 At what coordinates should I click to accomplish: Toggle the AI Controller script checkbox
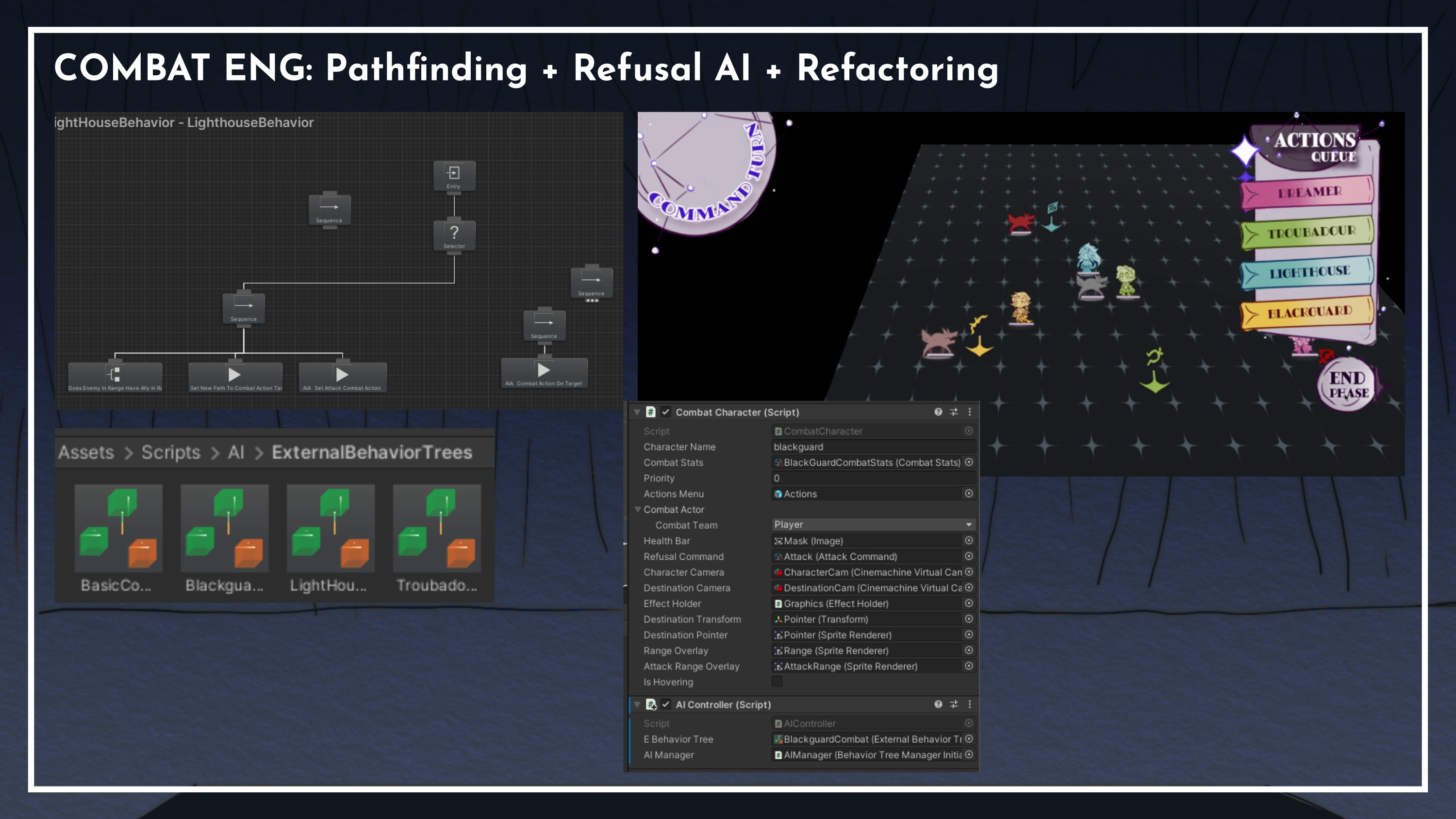click(x=666, y=704)
